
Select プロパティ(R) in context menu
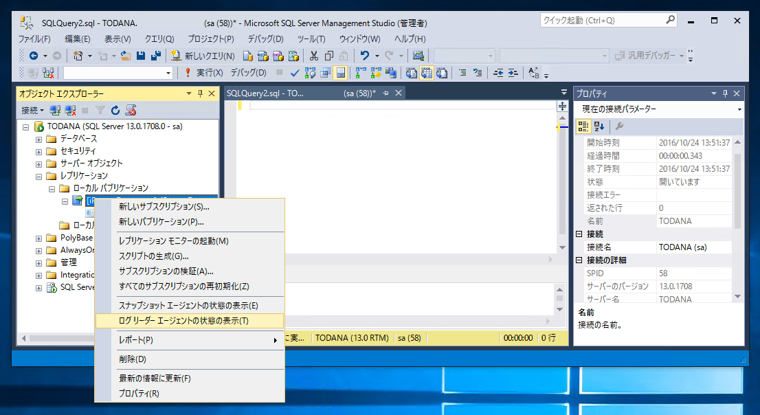pos(139,393)
